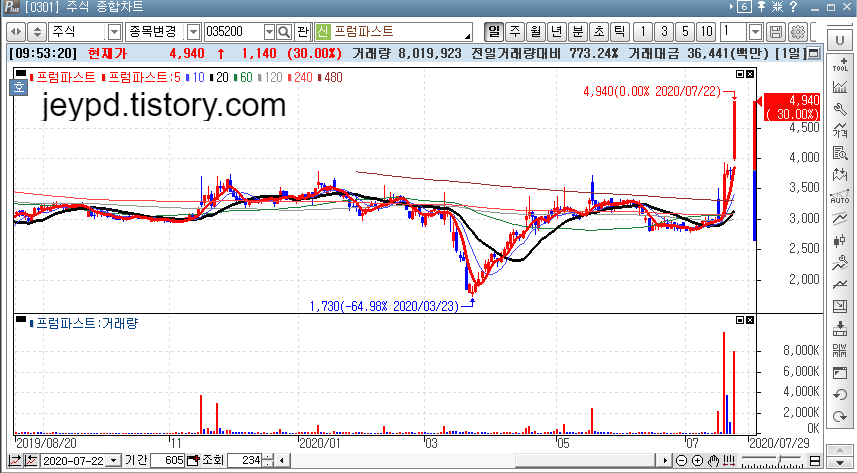Click the asterisk-like icon in title bar
Image resolution: width=857 pixels, height=473 pixels.
(777, 7)
